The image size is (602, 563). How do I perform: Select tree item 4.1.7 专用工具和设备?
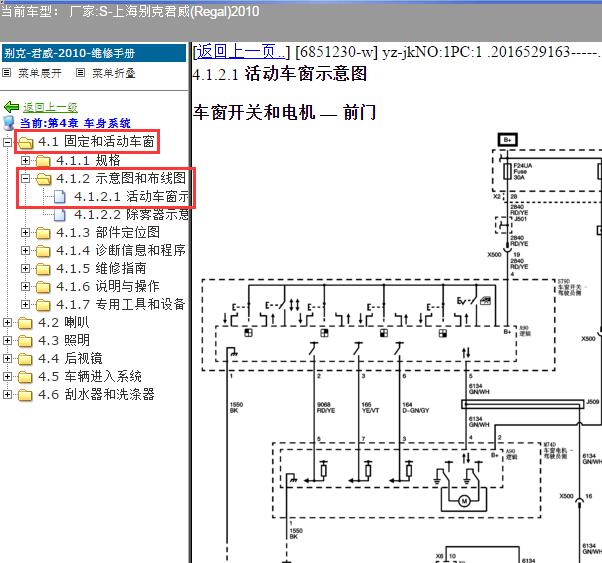pyautogui.click(x=121, y=305)
